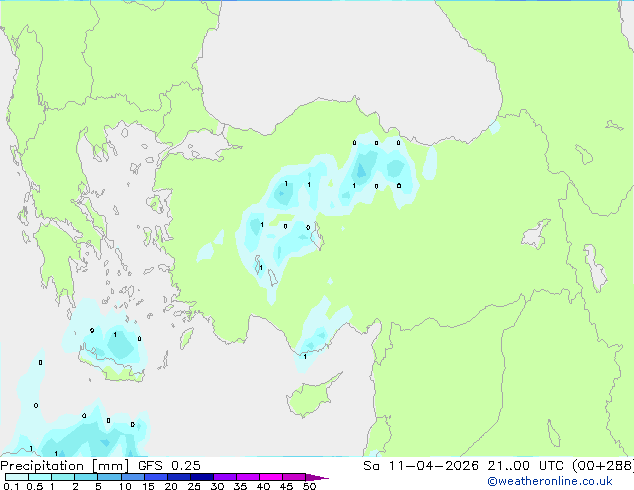Pick the 10–15 mm blue legend swatch
Screen dimensions: 634x490
133,477
